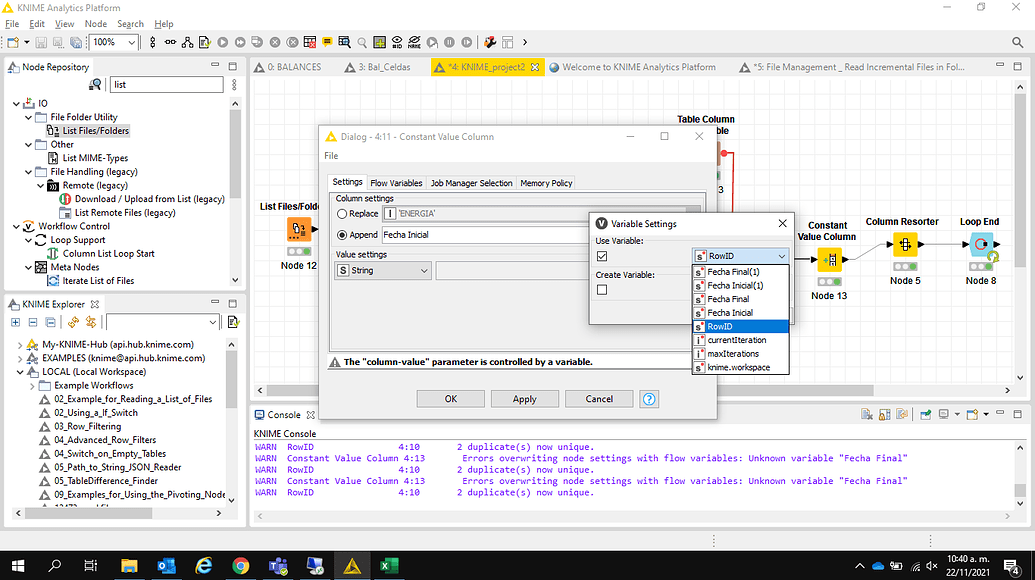Open the Use Variable dropdown
The image size is (1035, 580).
coord(784,255)
